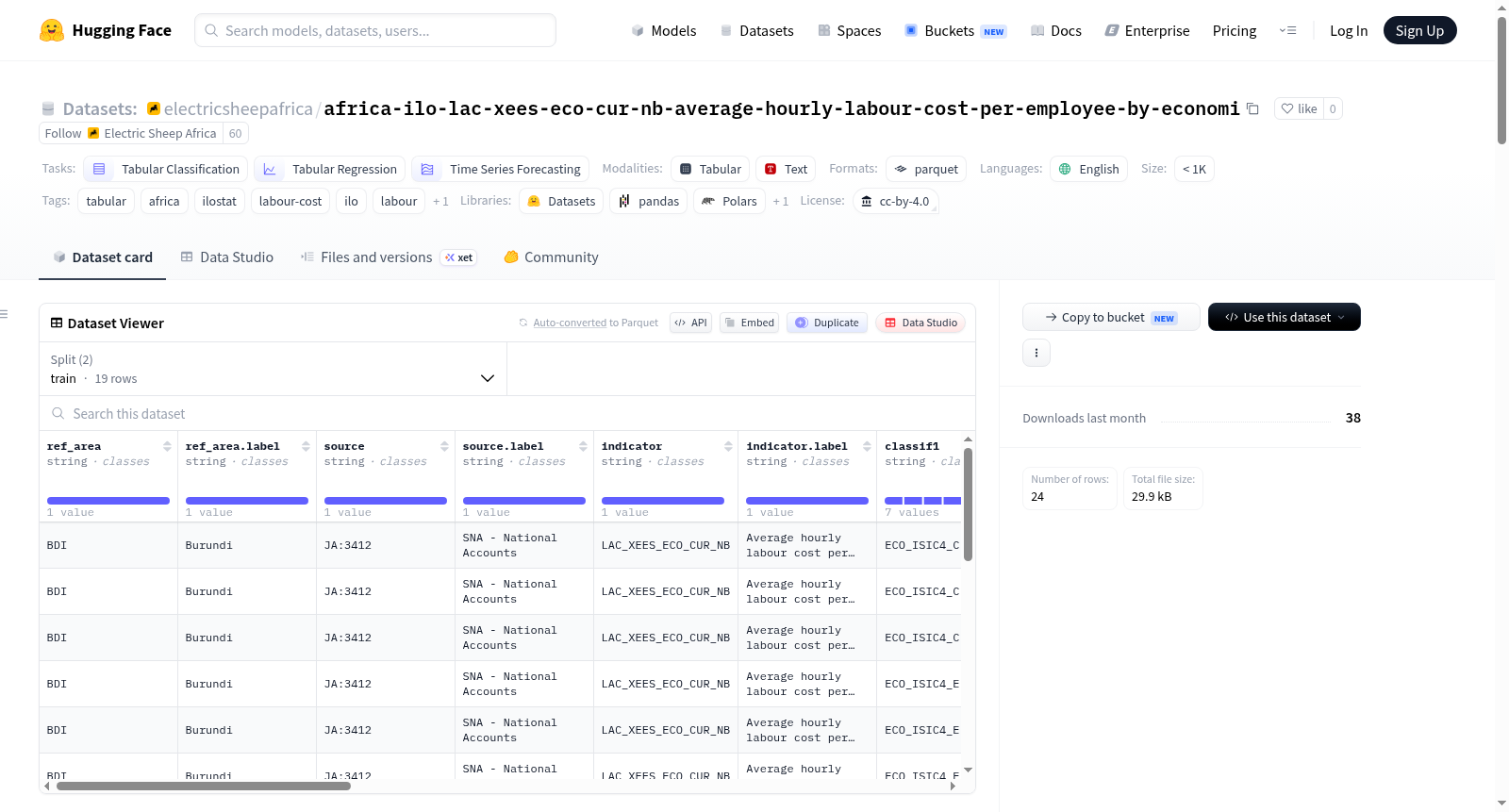Click the sort icon on source.label column
Viewport: 1509px width, 812px height.
click(583, 446)
